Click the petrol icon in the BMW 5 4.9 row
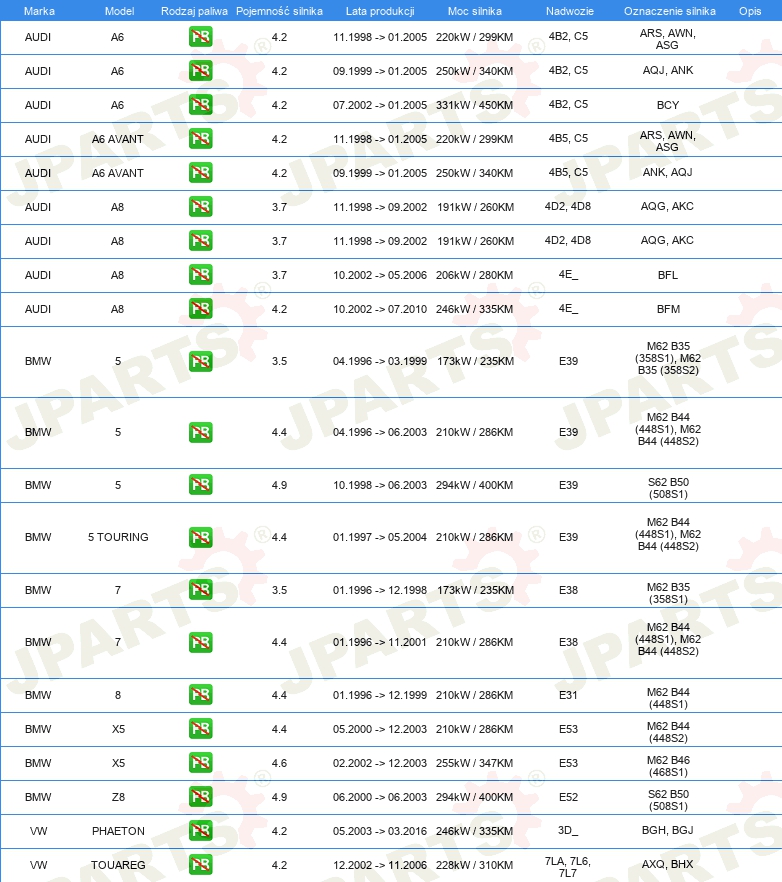This screenshot has width=782, height=882. (x=200, y=485)
